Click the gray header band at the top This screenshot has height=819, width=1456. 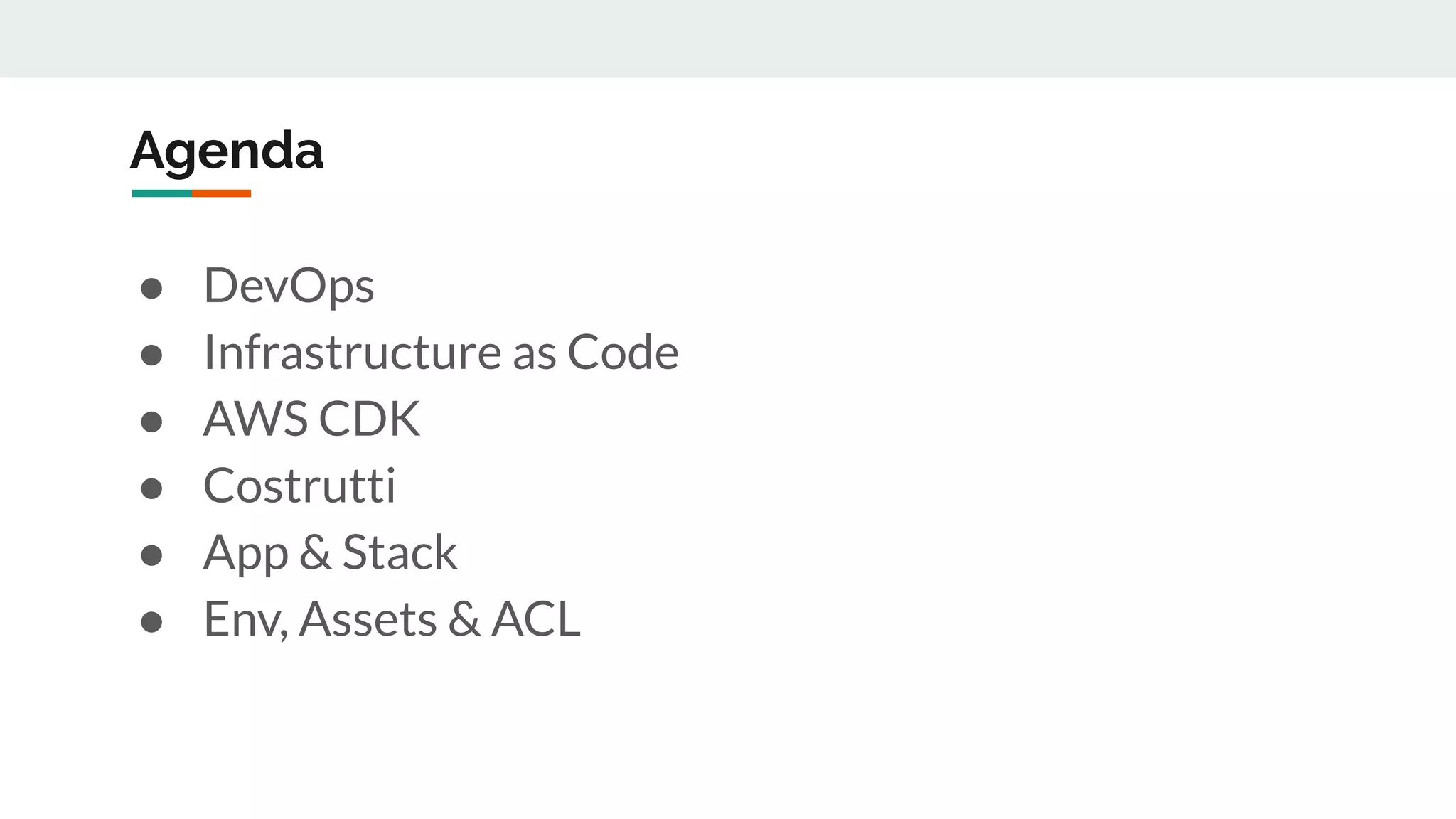pyautogui.click(x=728, y=38)
